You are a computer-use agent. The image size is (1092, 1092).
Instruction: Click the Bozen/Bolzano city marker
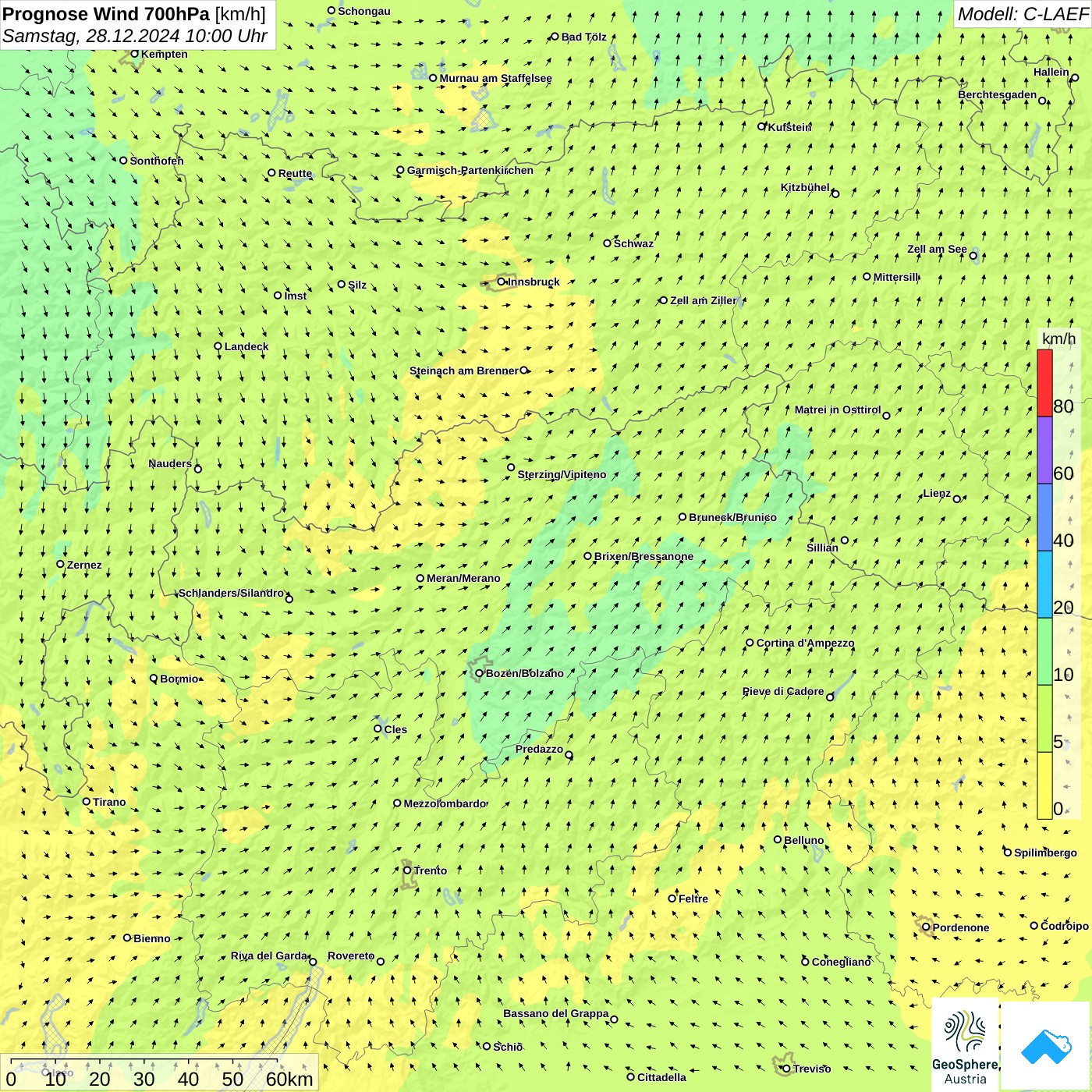[480, 673]
